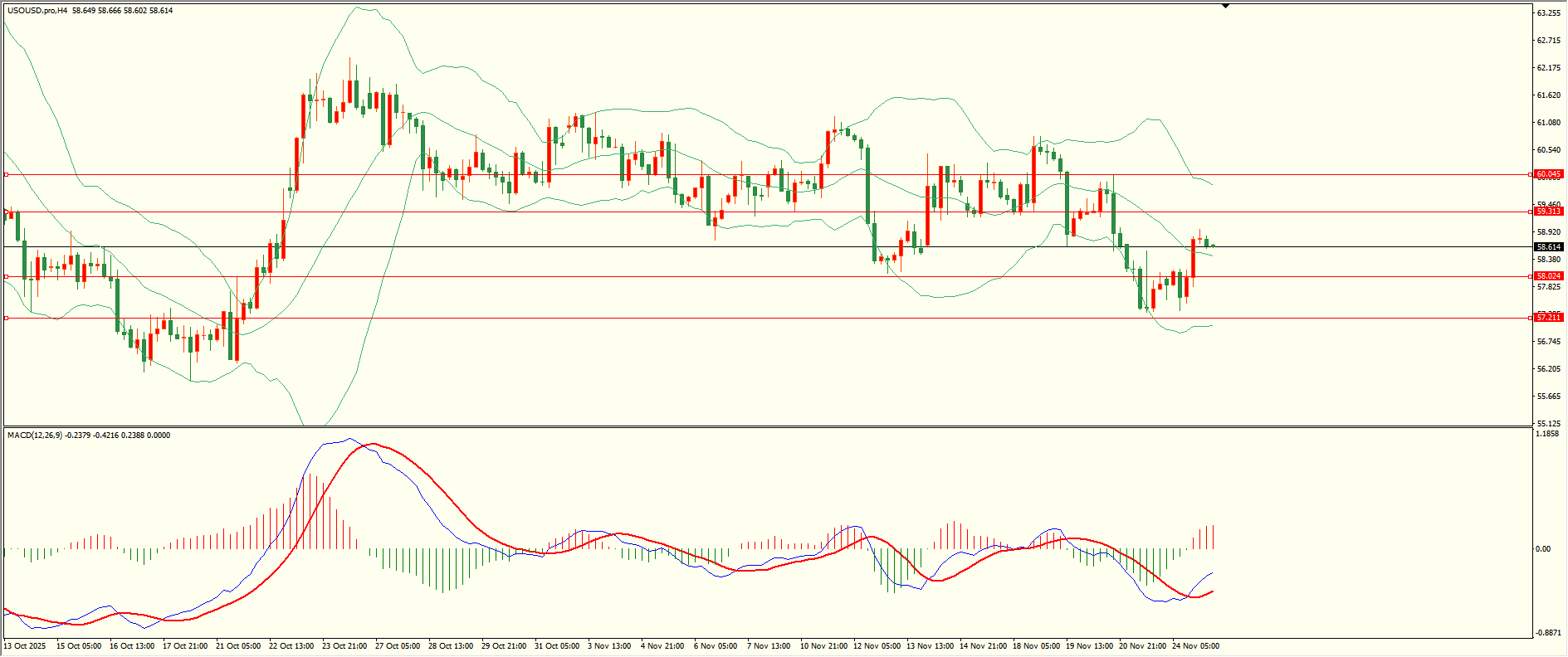This screenshot has width=1568, height=657.
Task: Click the 24 Nov 05:00 time label
Action: point(1195,645)
